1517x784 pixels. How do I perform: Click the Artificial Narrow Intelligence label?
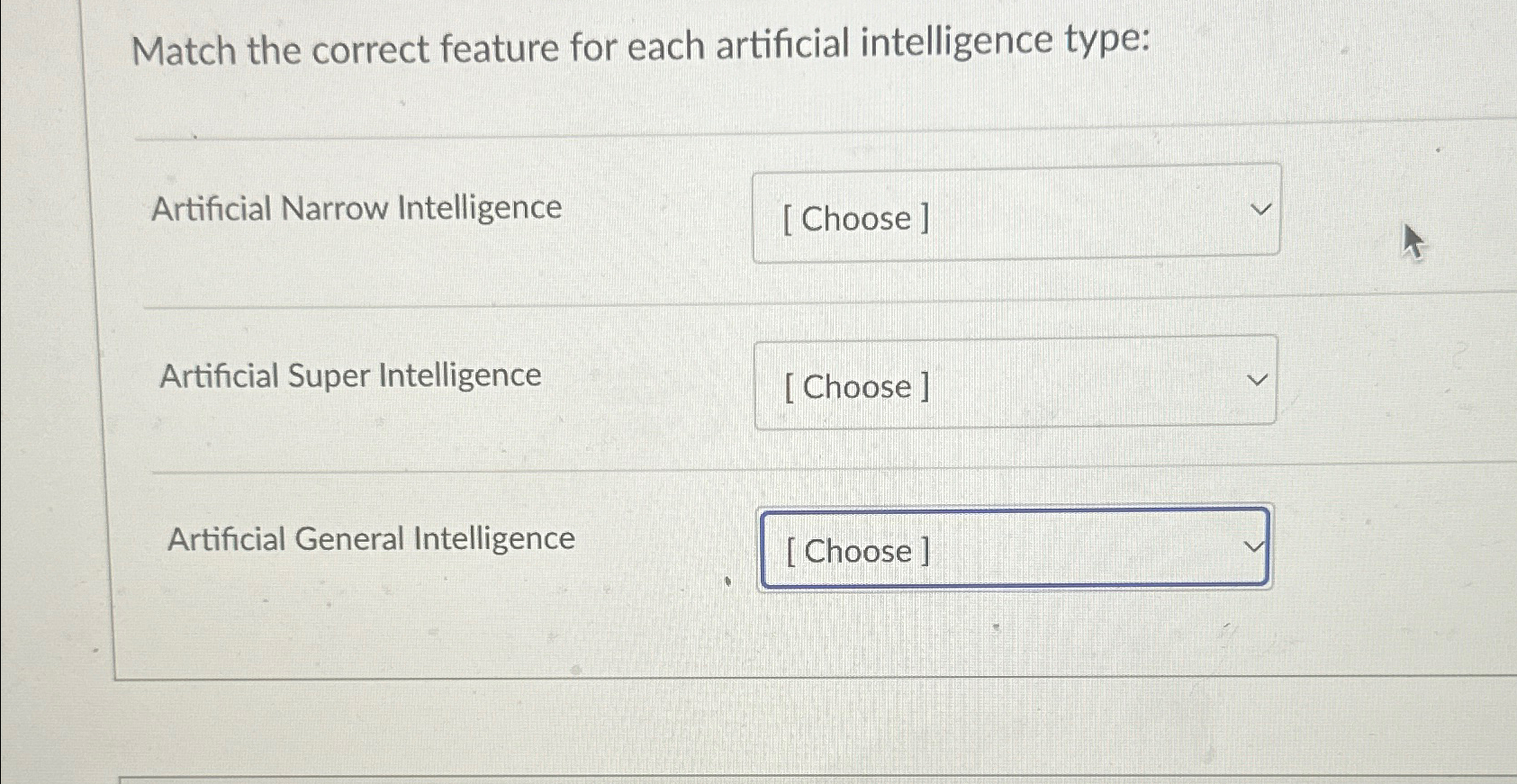357,209
